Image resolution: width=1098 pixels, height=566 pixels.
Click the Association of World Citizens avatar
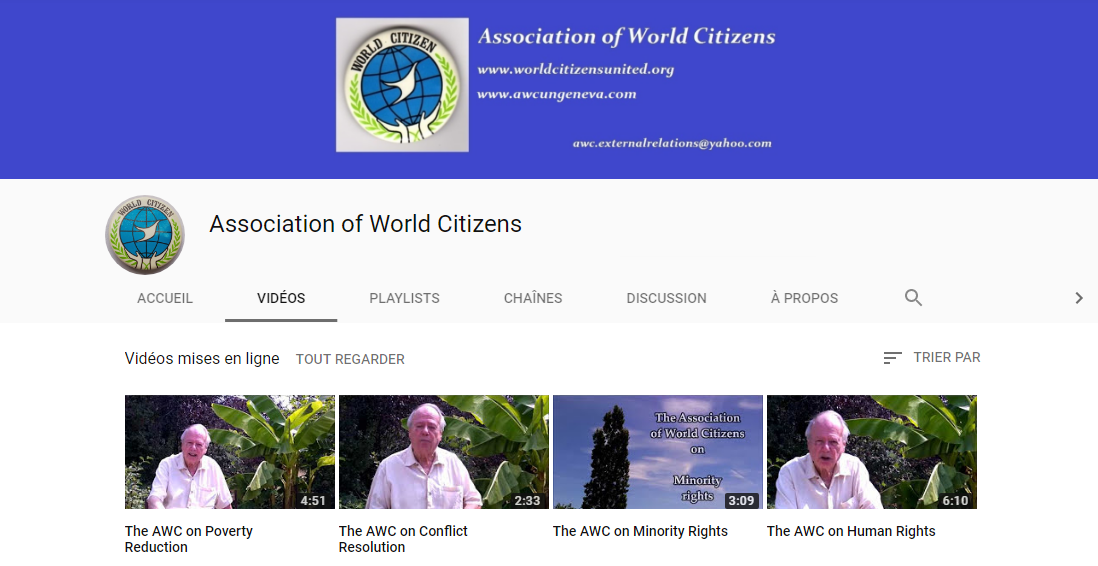click(145, 235)
